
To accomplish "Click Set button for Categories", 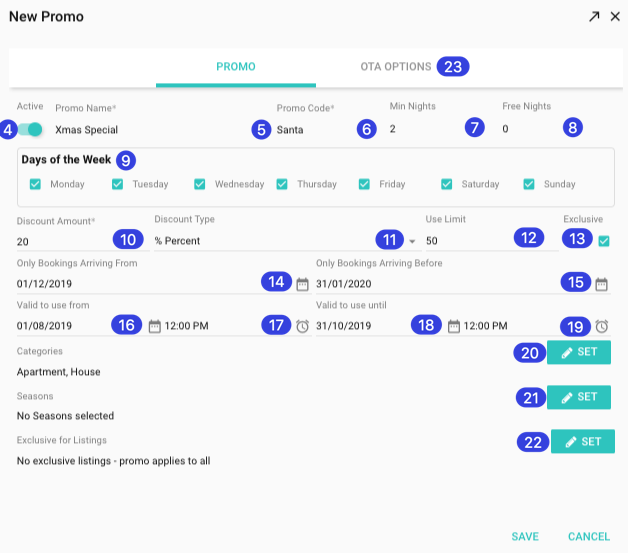I will [579, 352].
